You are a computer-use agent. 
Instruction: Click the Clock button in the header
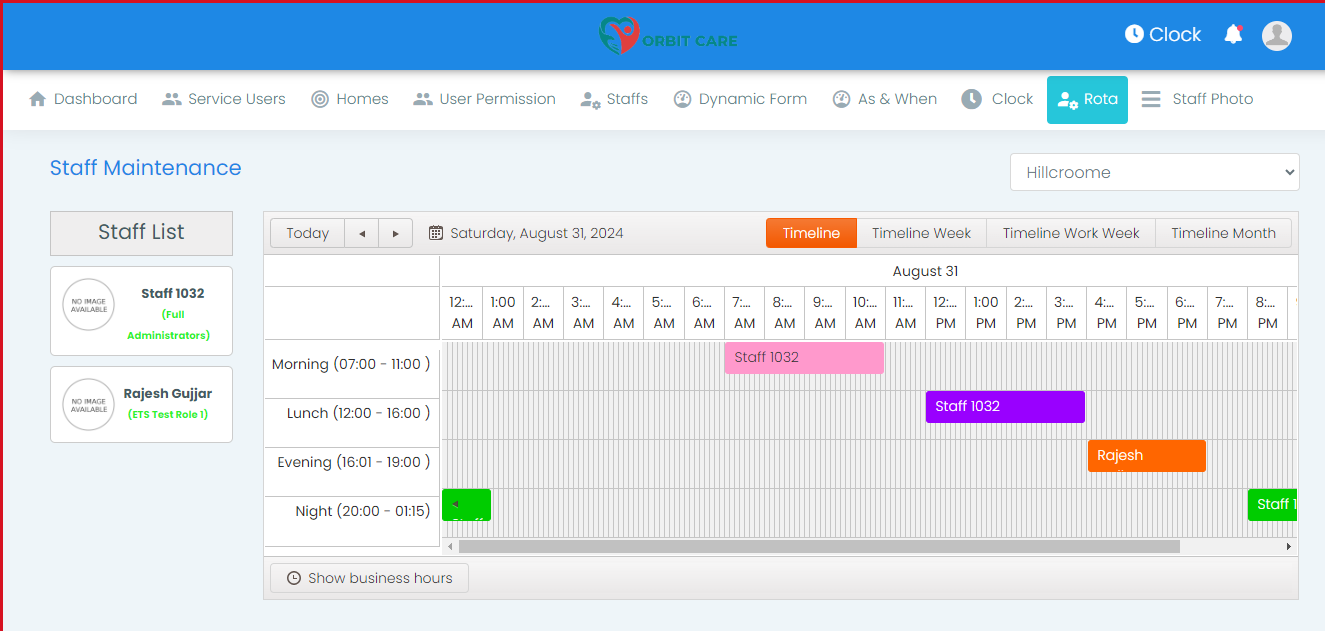point(1162,33)
